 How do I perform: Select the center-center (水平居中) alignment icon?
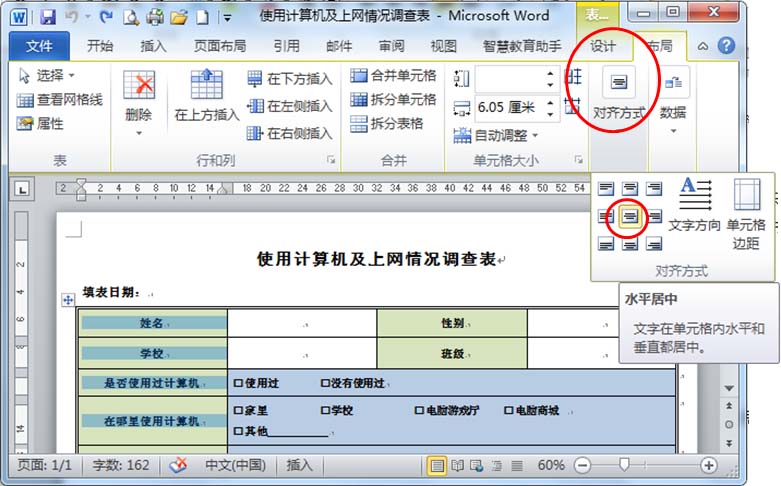click(x=630, y=215)
